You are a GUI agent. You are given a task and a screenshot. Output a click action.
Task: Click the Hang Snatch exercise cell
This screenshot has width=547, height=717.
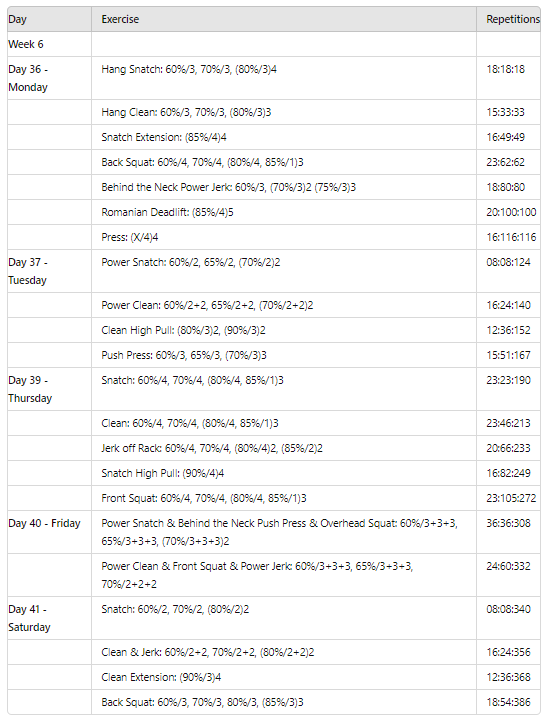point(284,78)
